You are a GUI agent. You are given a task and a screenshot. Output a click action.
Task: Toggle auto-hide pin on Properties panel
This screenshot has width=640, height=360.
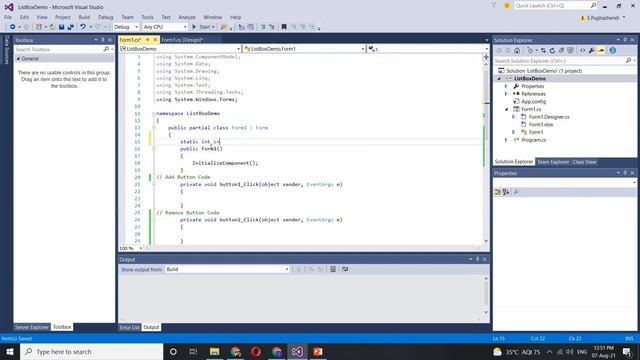pos(625,173)
